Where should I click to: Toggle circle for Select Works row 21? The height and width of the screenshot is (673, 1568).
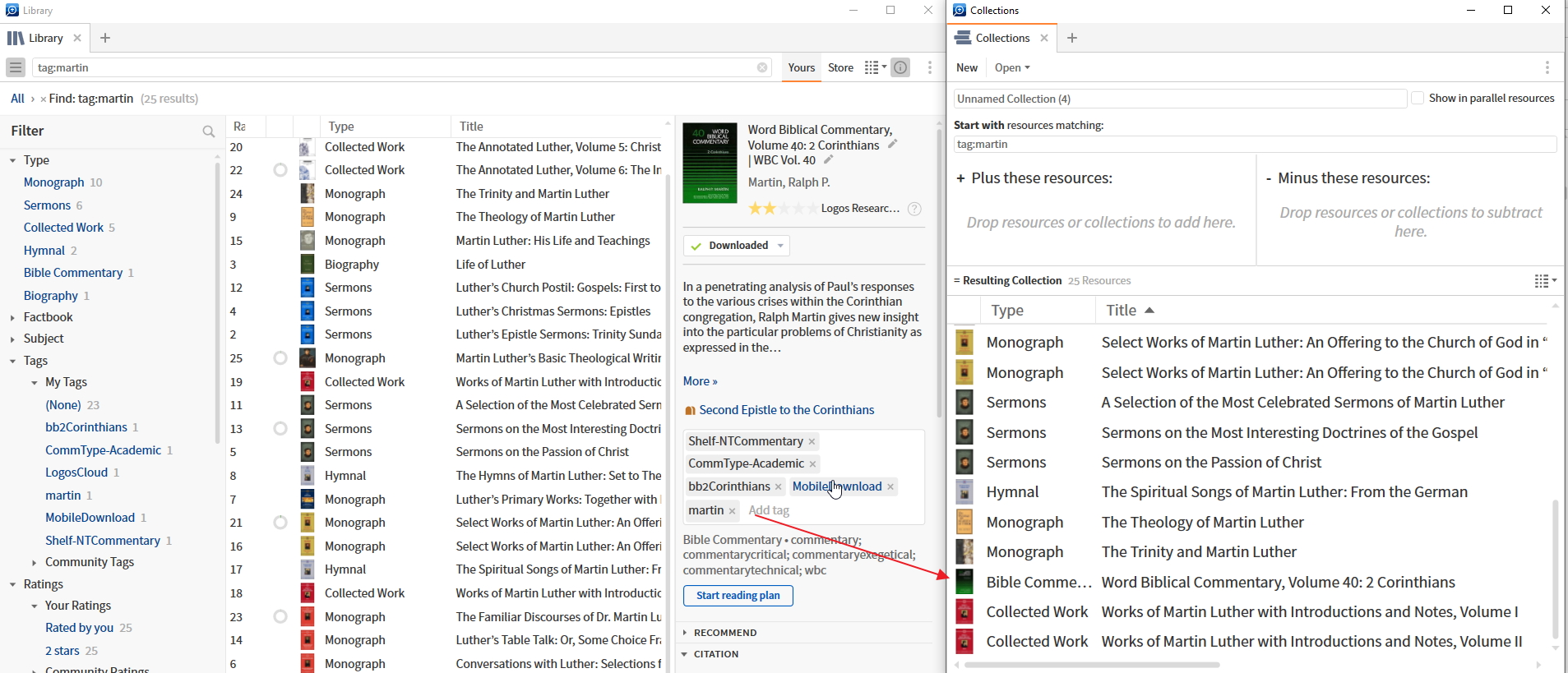(x=280, y=523)
